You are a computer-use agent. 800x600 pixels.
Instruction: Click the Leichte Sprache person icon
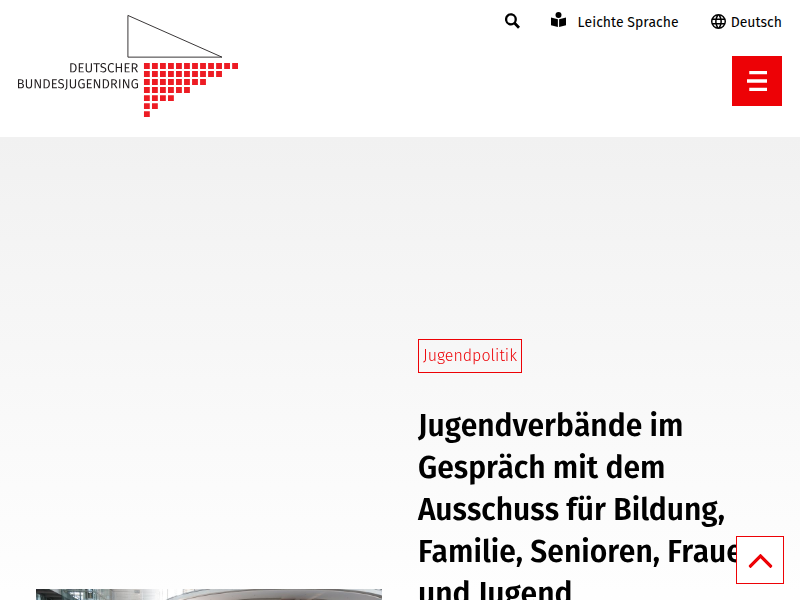558,20
